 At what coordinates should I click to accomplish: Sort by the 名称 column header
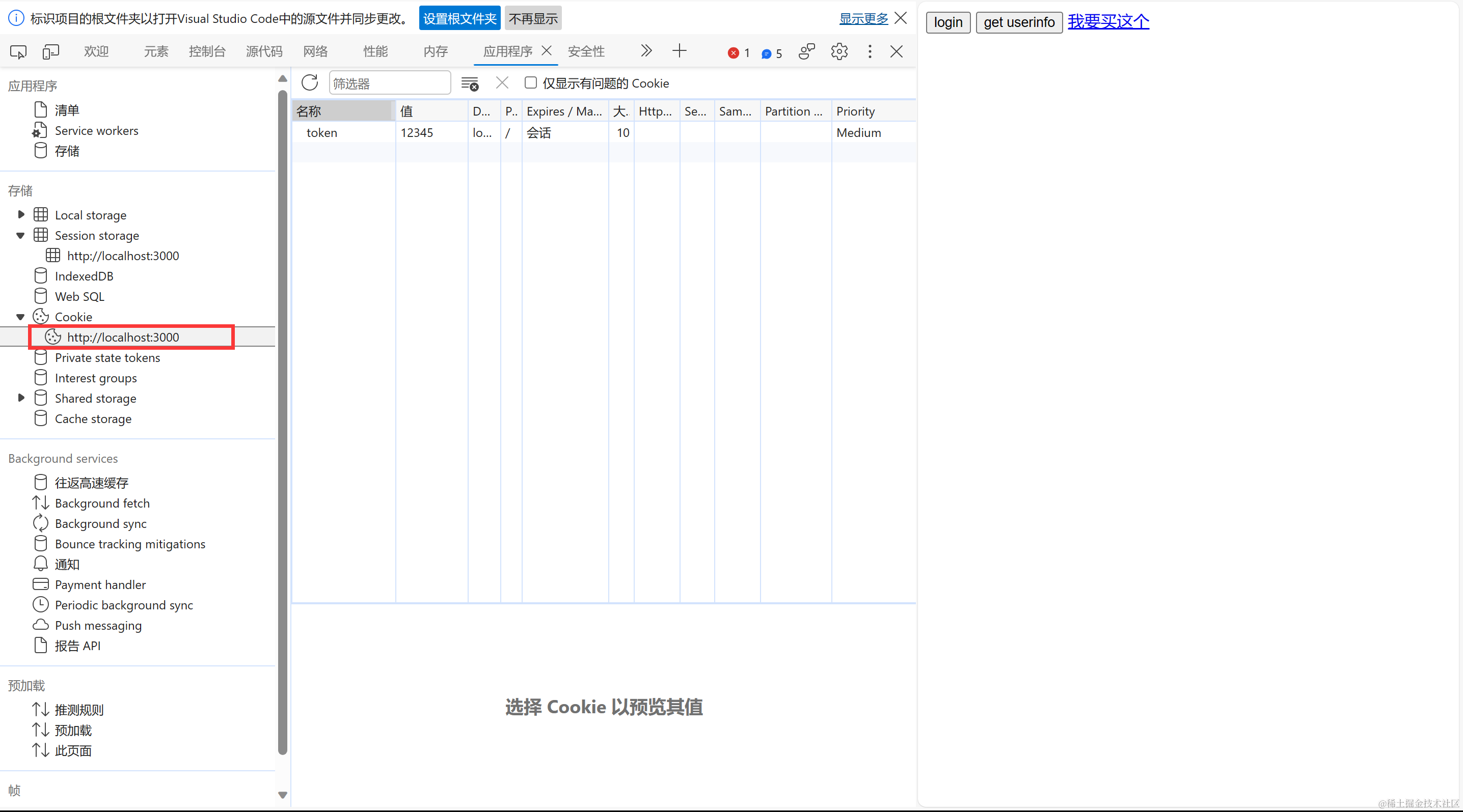344,111
